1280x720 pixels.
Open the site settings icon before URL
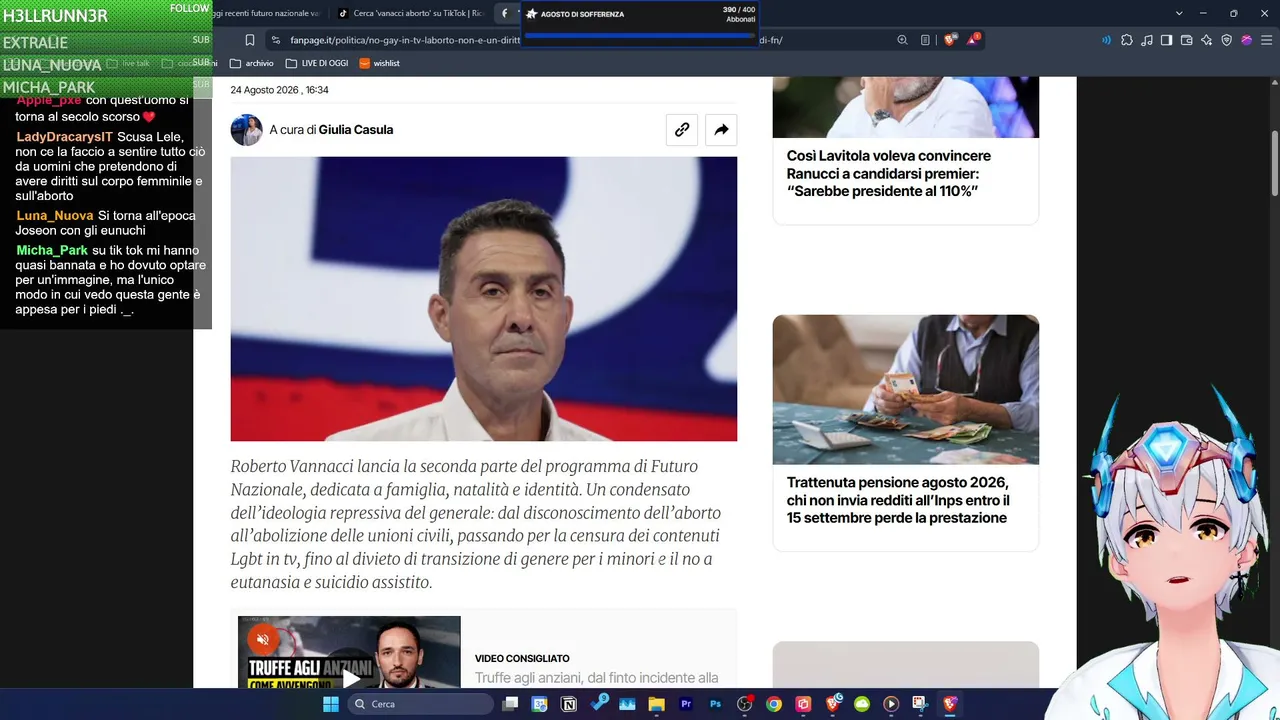(x=276, y=40)
